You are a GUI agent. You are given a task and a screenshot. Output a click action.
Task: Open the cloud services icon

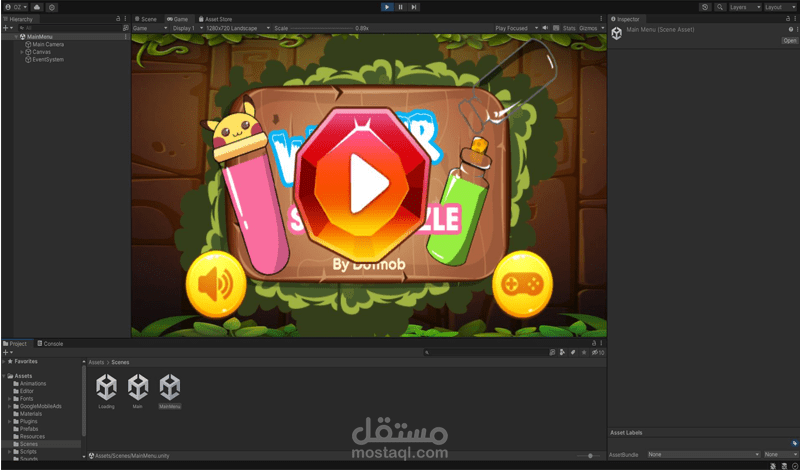click(x=37, y=7)
